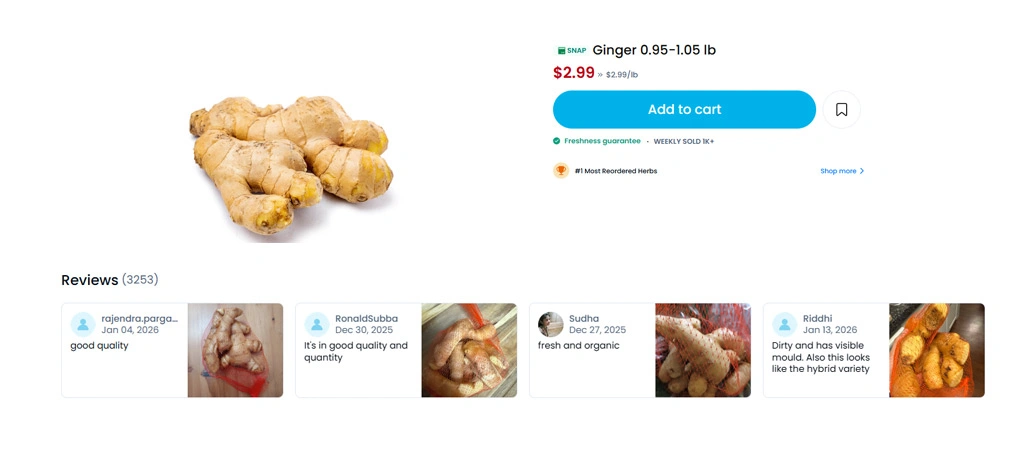The width and height of the screenshot is (1026, 466).
Task: Select the #1 Most Reordered Herbs label
Action: 616,171
